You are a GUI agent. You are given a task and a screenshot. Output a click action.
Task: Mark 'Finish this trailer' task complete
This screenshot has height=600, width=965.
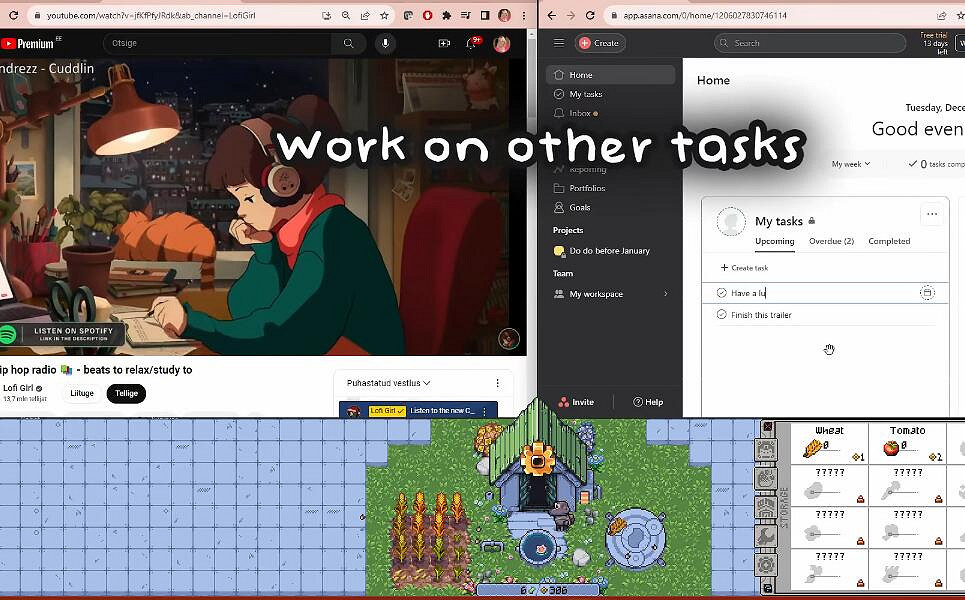[722, 315]
